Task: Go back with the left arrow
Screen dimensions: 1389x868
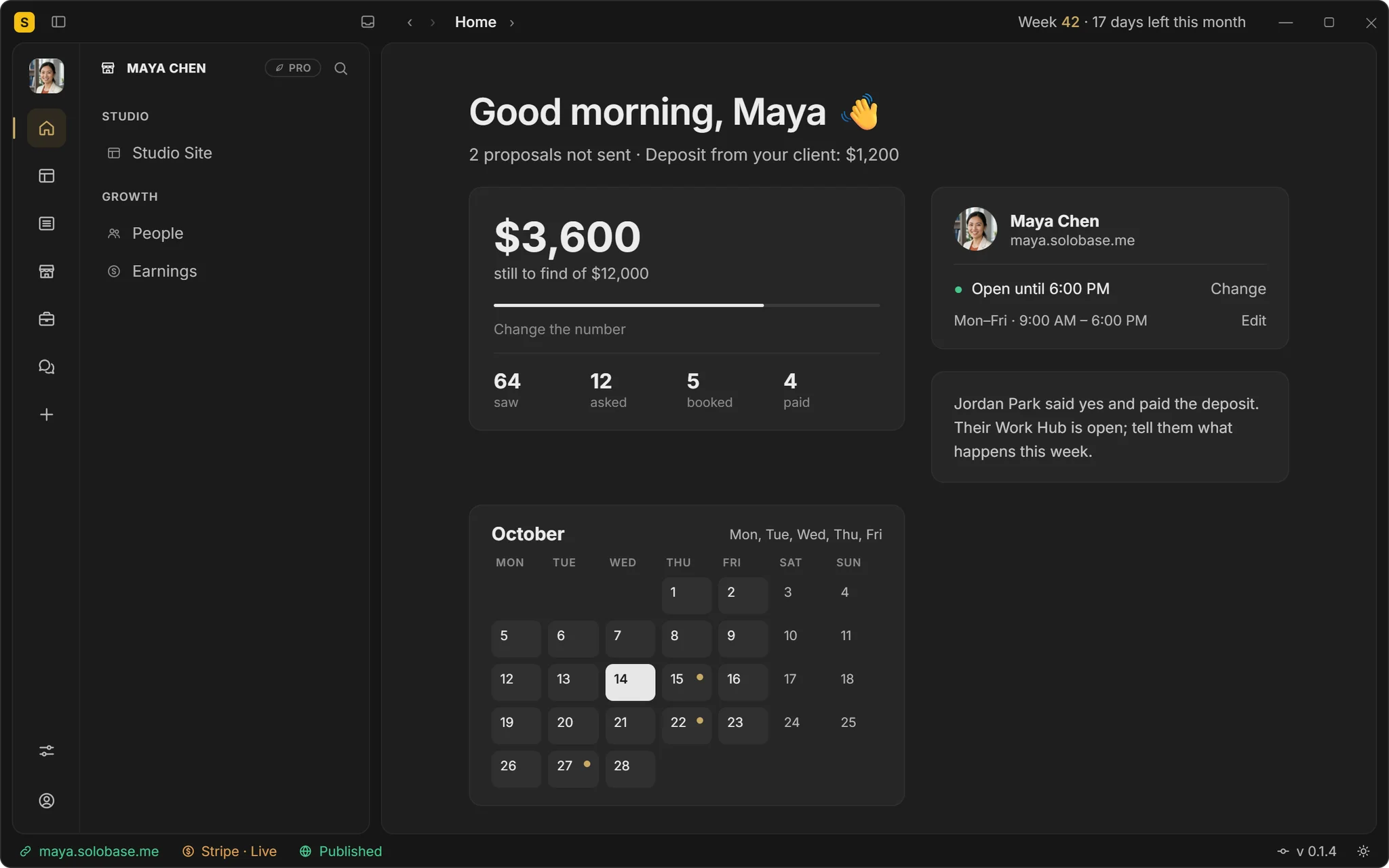Action: [410, 22]
